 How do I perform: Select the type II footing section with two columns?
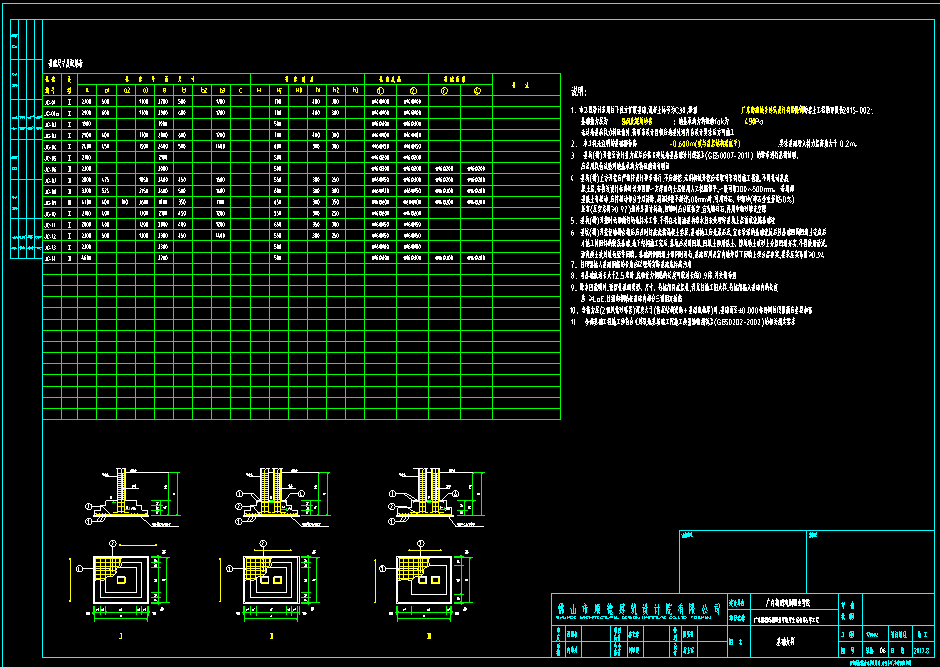(x=283, y=496)
